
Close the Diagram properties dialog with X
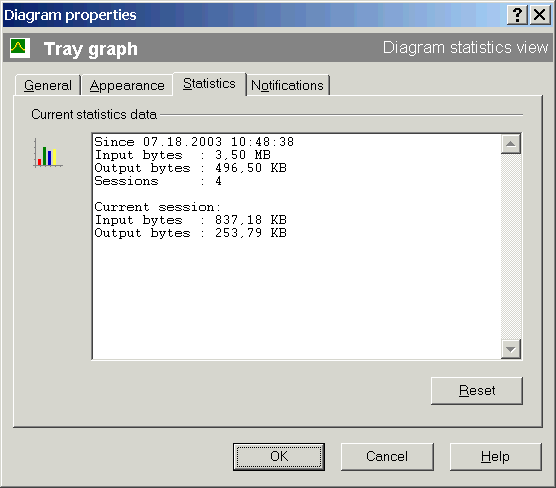click(x=540, y=15)
